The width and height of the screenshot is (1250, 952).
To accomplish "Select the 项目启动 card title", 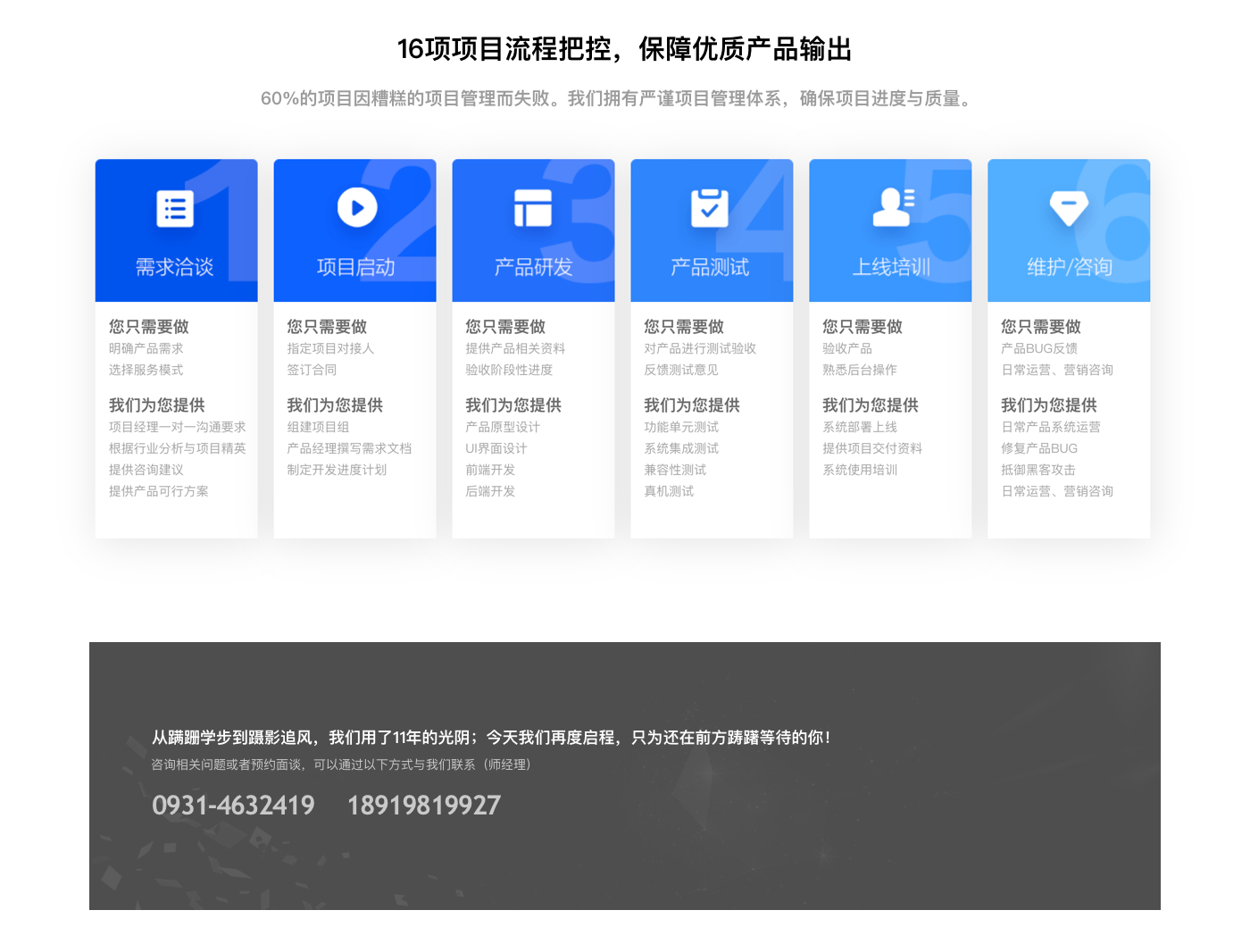I will point(355,267).
